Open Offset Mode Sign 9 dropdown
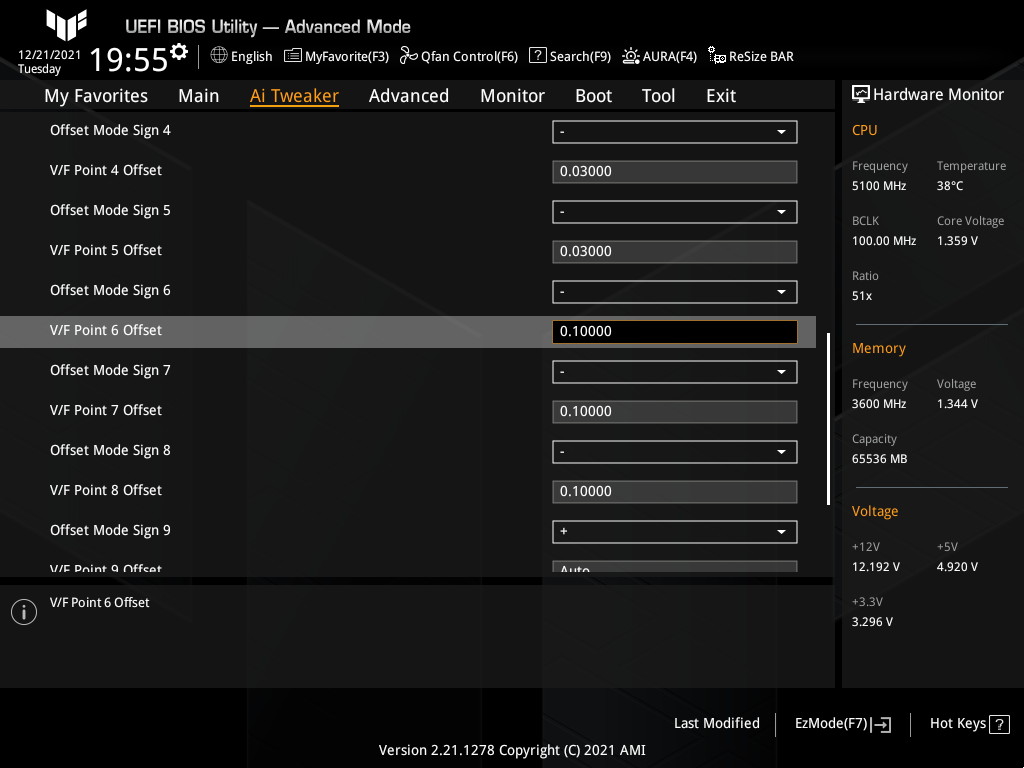Screen dimensions: 1024x768 (x=675, y=532)
